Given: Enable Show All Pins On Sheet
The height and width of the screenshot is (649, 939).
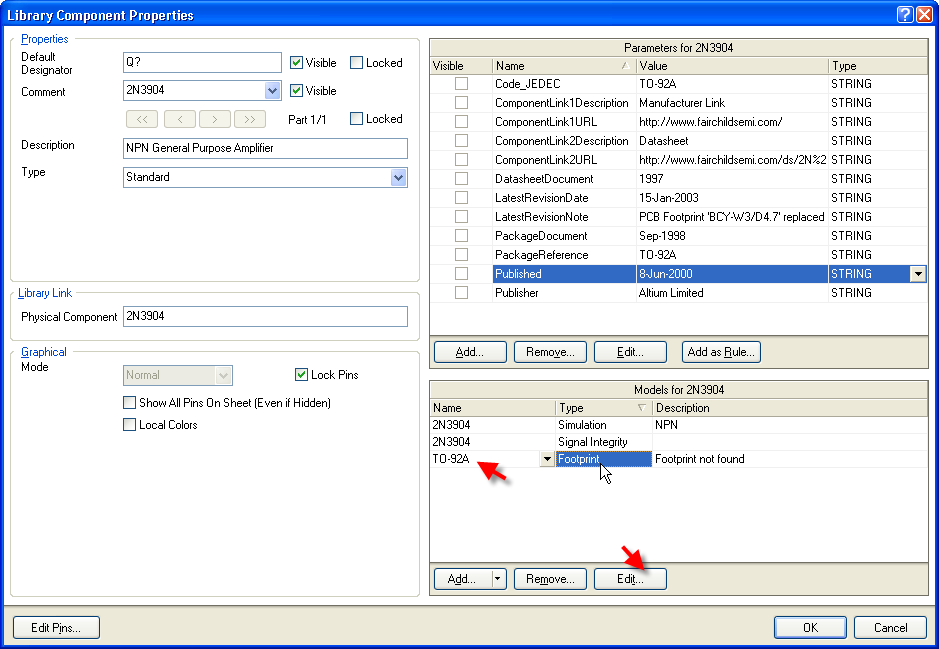Looking at the screenshot, I should (x=129, y=403).
